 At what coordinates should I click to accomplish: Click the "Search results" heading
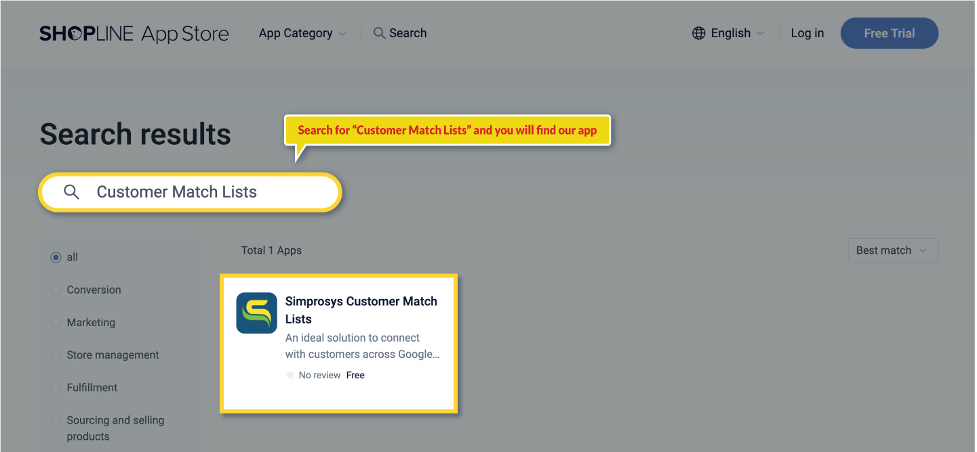pos(135,134)
